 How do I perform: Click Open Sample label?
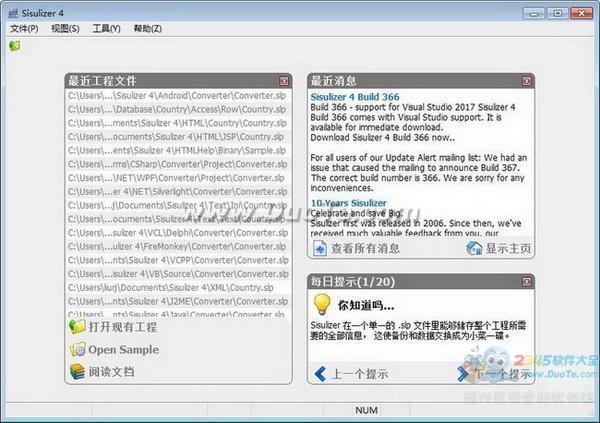124,350
